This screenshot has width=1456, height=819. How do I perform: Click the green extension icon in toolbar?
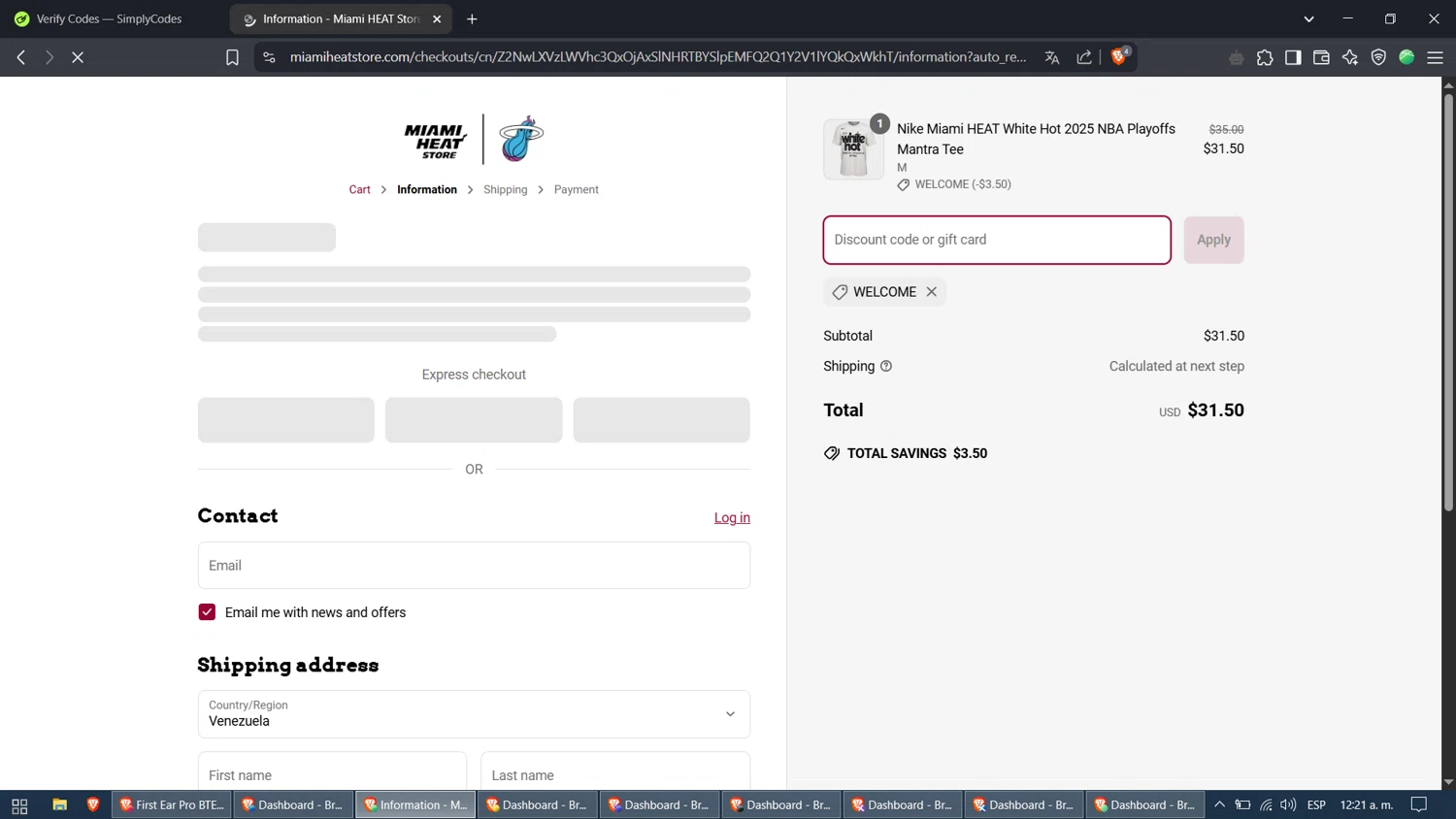tap(1406, 57)
